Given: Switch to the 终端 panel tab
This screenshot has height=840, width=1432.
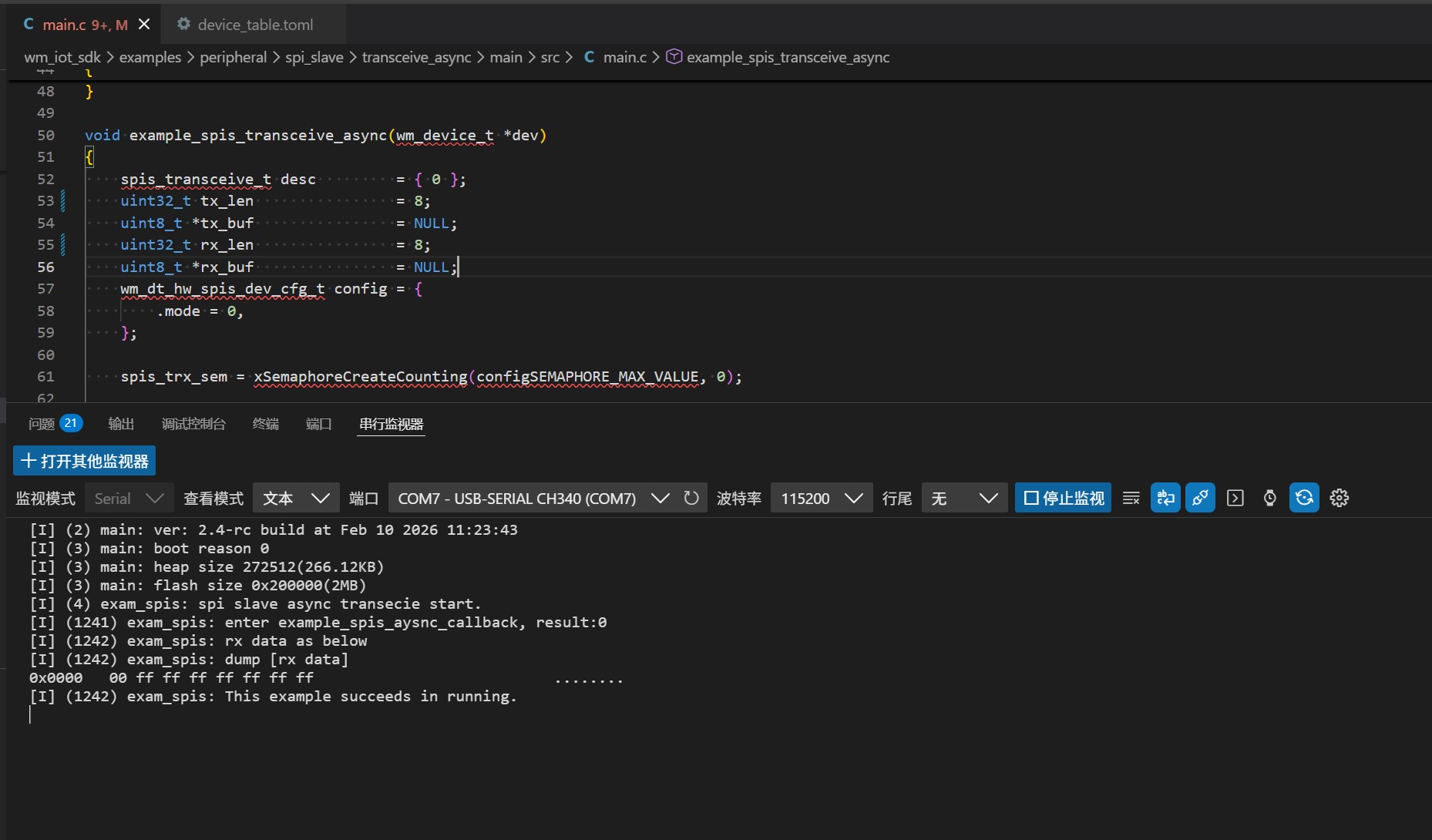Looking at the screenshot, I should (265, 424).
